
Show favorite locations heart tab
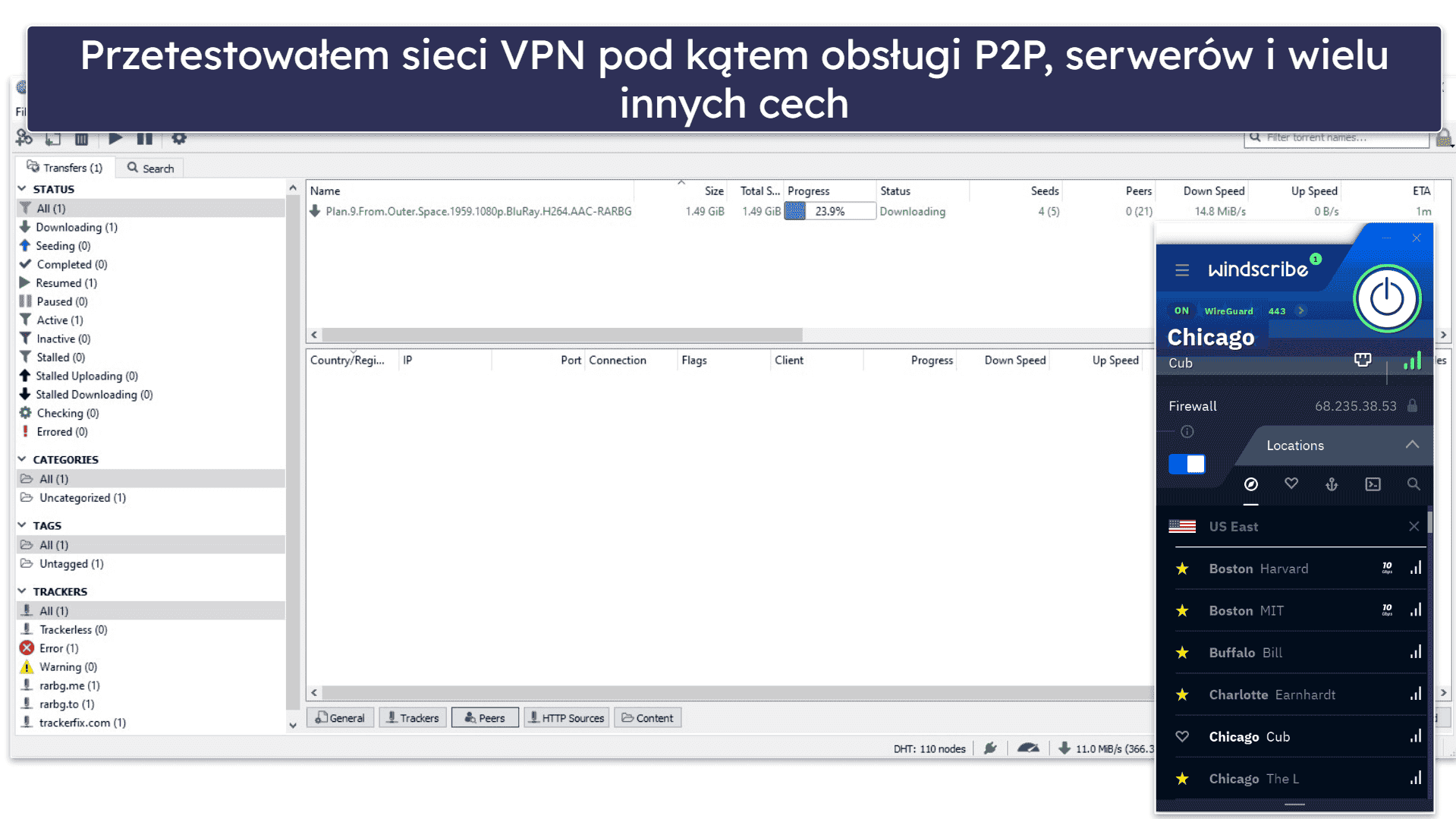1291,484
